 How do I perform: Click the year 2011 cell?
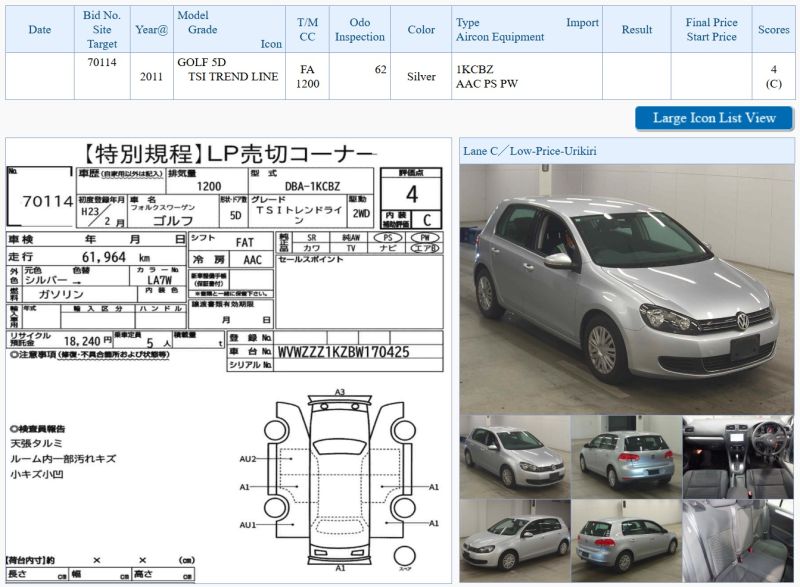click(152, 76)
